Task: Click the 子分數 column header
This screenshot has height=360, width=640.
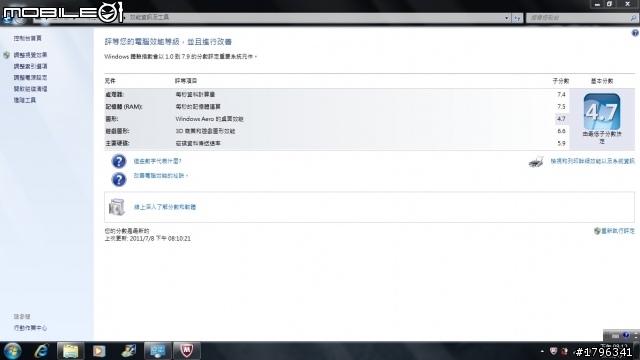Action: pyautogui.click(x=561, y=81)
